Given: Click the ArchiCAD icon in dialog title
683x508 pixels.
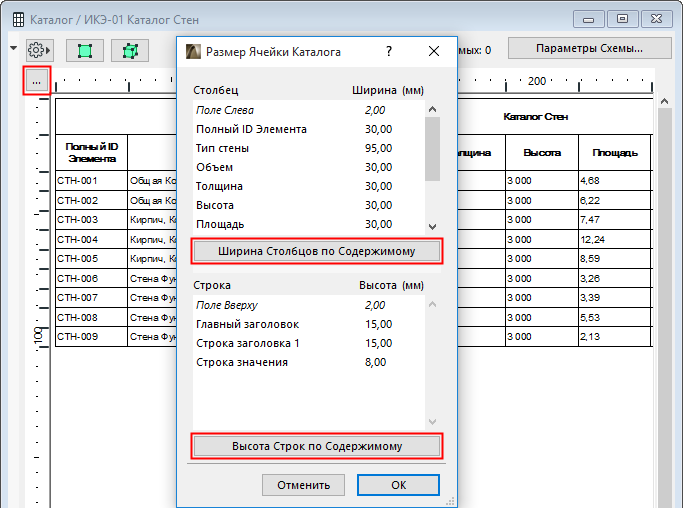Looking at the screenshot, I should click(x=193, y=51).
